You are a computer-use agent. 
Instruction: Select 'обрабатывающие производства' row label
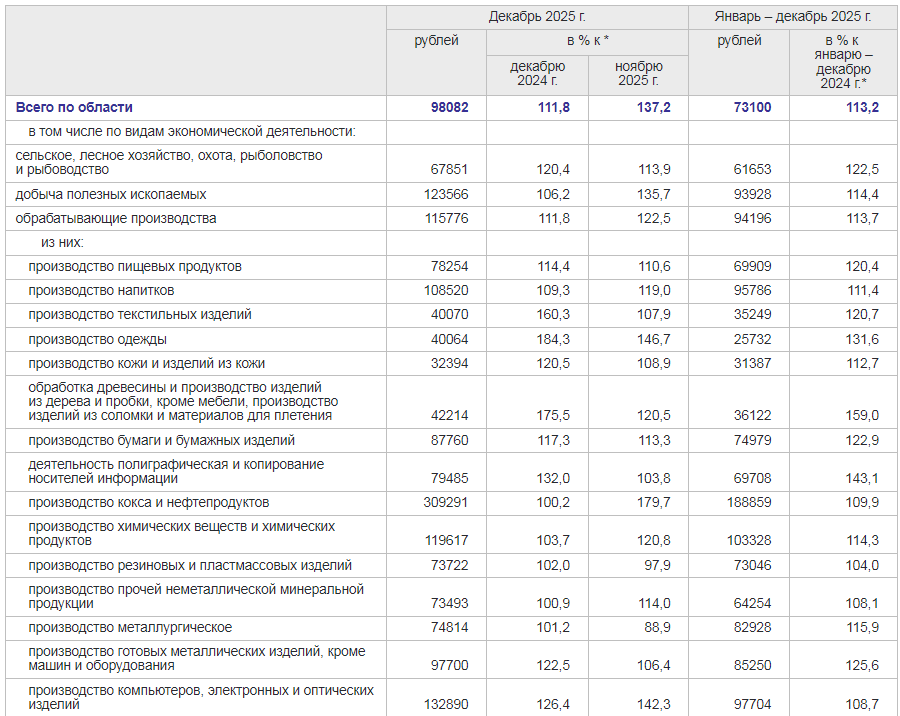pos(116,218)
